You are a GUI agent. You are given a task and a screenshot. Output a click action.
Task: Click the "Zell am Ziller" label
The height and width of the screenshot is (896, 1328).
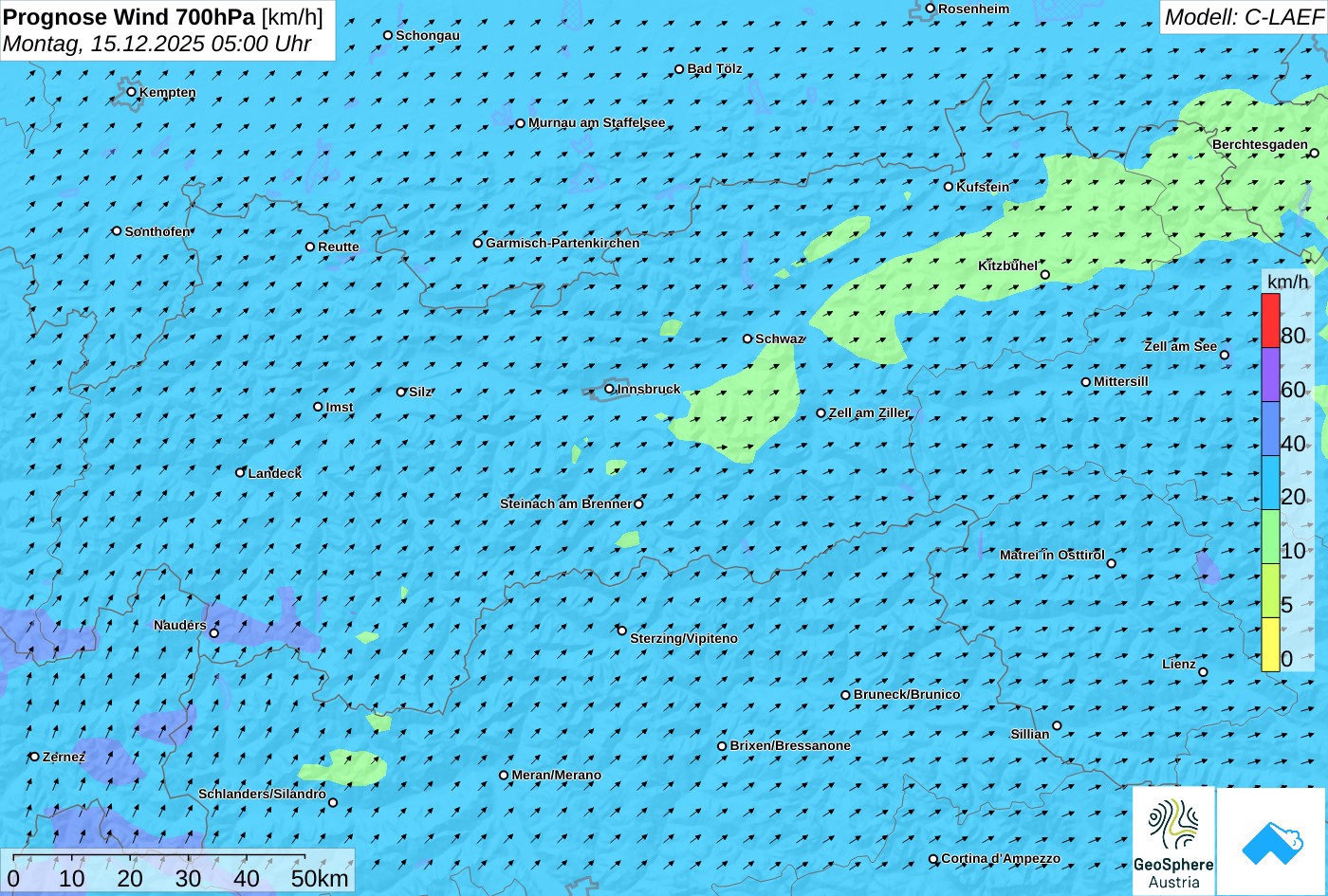(869, 412)
